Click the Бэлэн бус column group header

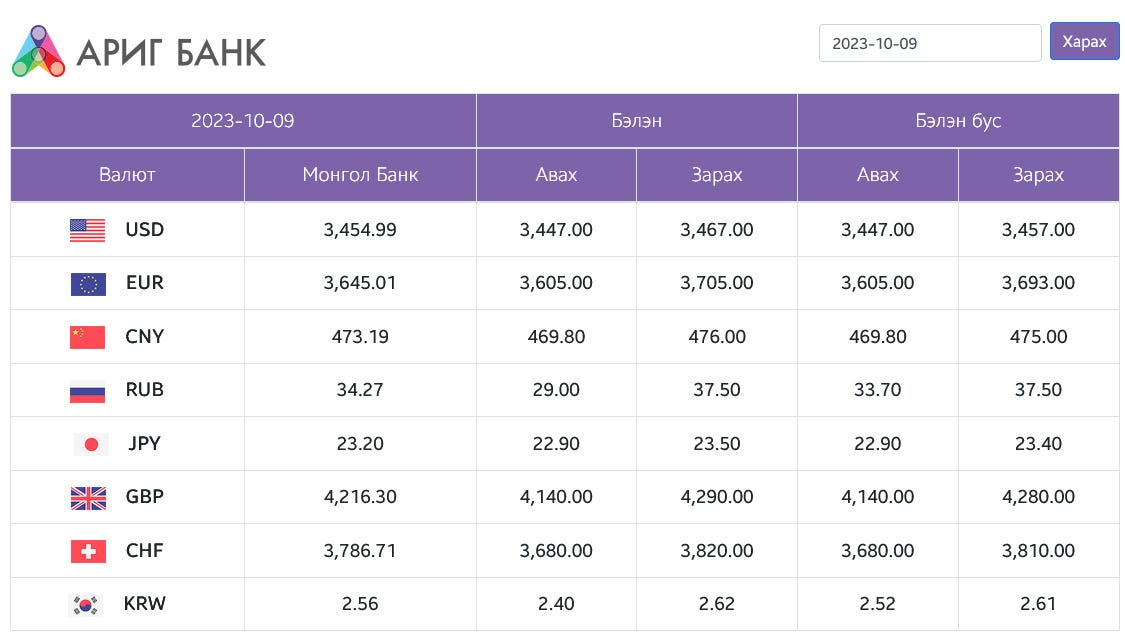[x=957, y=121]
